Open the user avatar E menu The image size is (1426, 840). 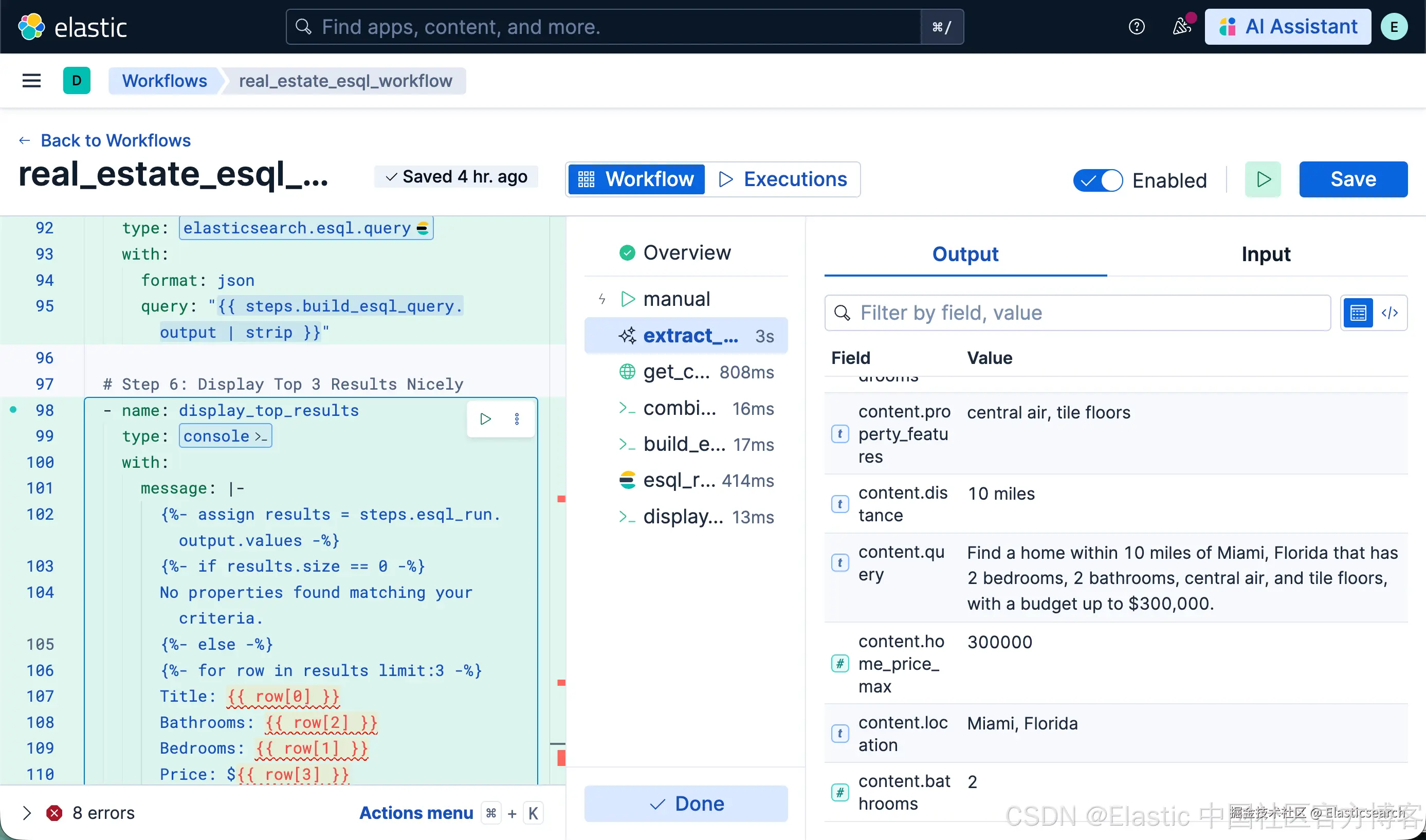1394,27
